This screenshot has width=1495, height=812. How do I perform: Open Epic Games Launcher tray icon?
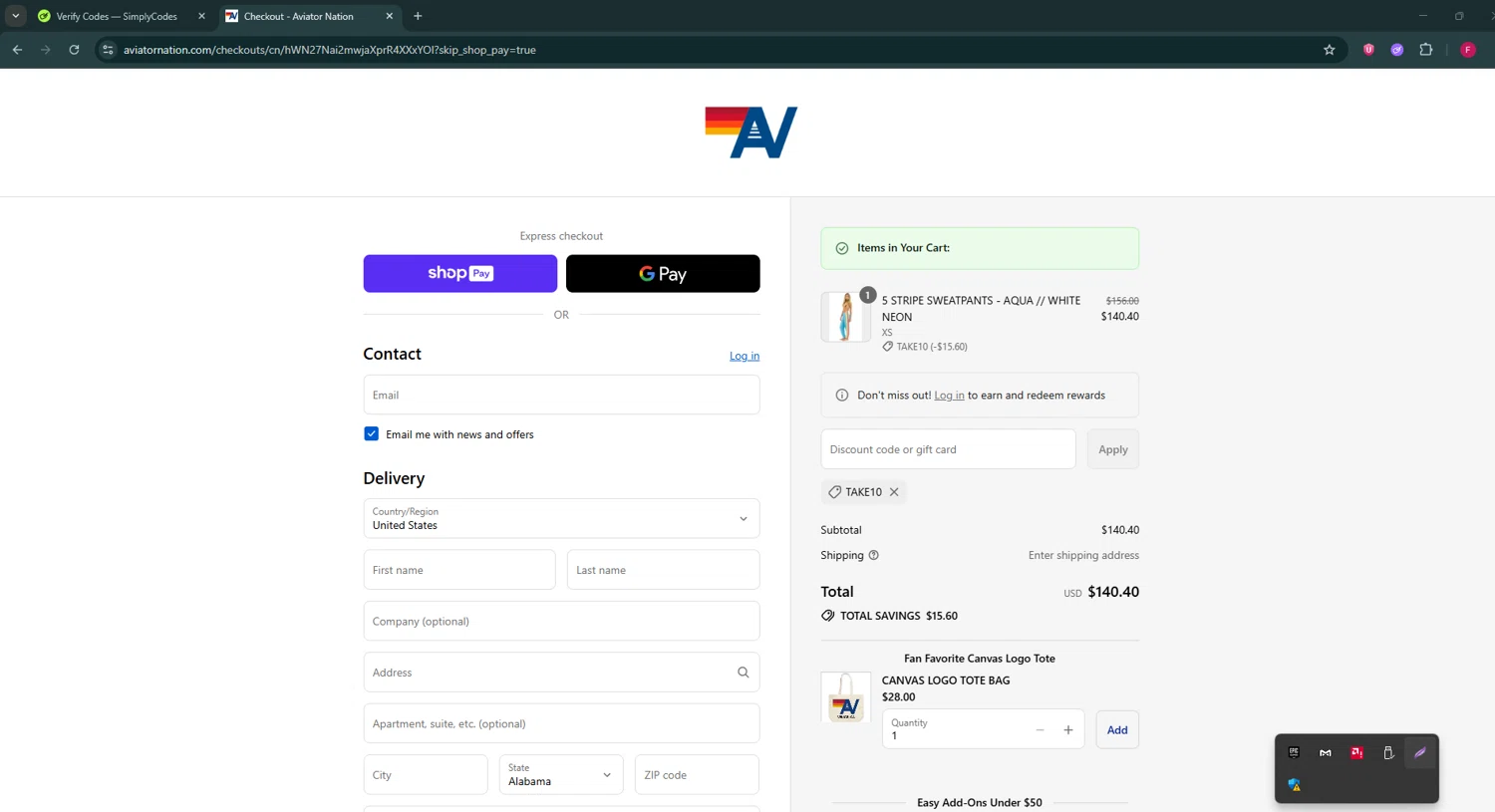[x=1294, y=753]
